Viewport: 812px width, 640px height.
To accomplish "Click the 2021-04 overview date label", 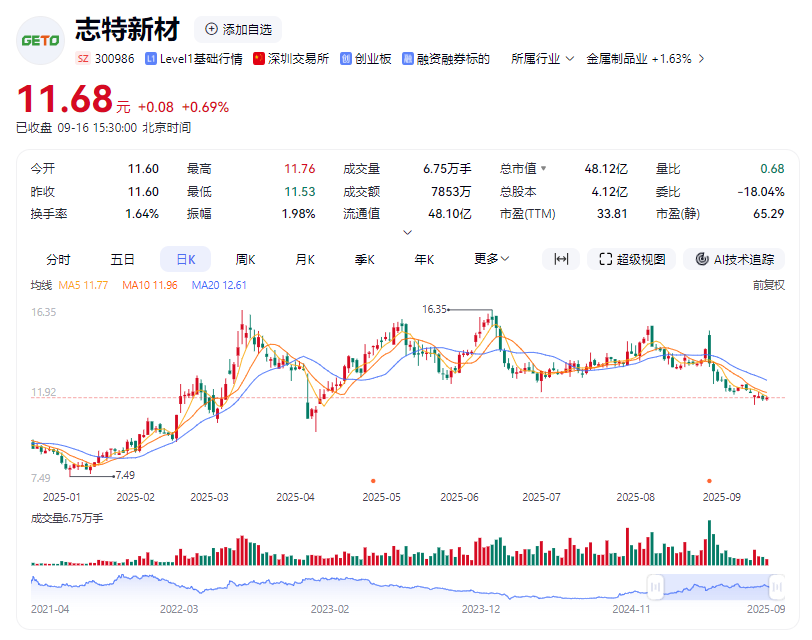I will (x=50, y=609).
